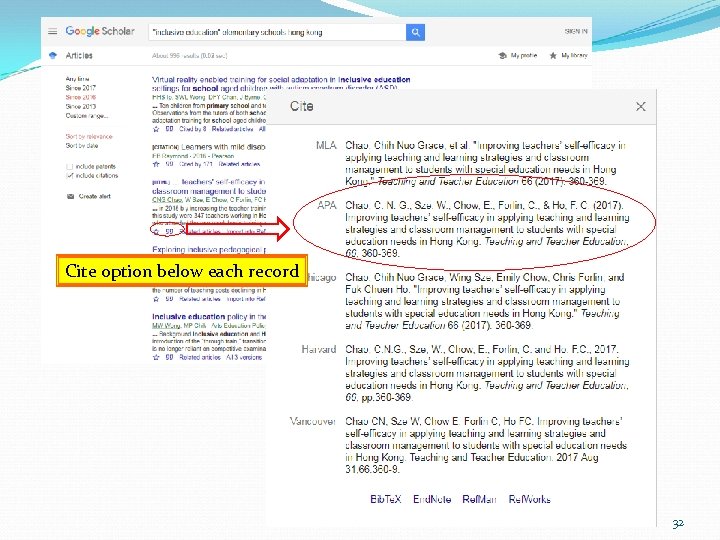Click the About 996 results count text
Image resolution: width=720 pixels, height=540 pixels.
pos(189,56)
